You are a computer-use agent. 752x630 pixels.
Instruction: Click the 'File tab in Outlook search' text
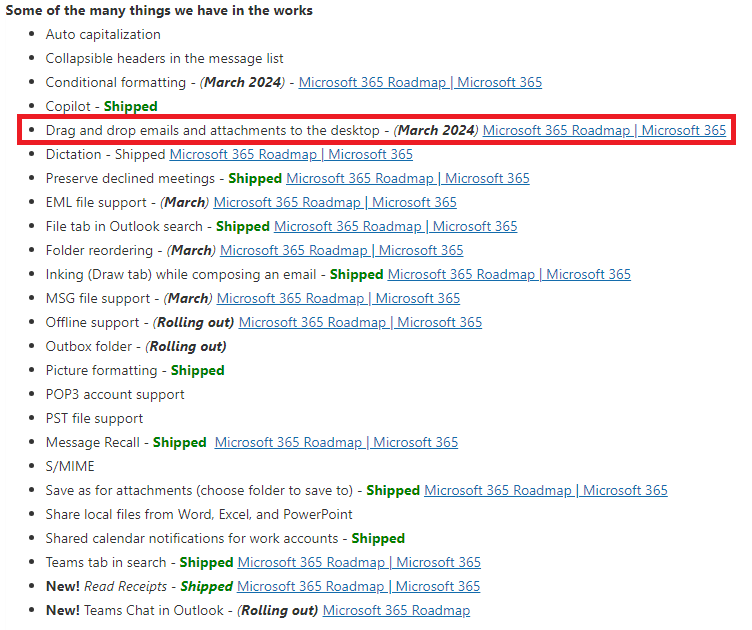click(124, 226)
